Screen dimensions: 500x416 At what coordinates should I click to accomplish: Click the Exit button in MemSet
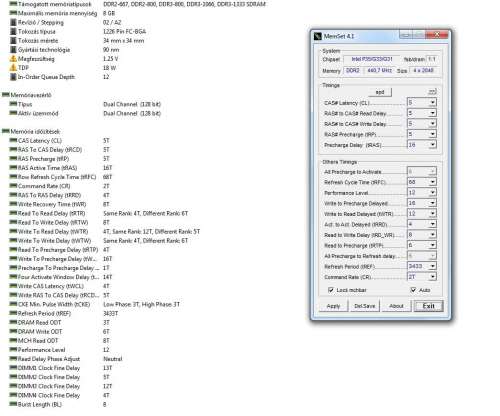(x=428, y=306)
